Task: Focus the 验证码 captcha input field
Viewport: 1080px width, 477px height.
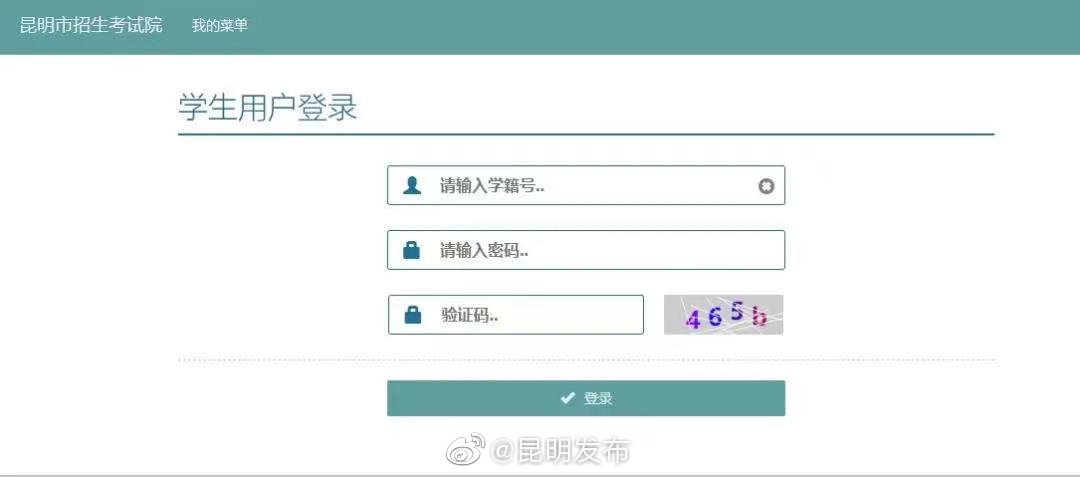Action: pyautogui.click(x=516, y=315)
